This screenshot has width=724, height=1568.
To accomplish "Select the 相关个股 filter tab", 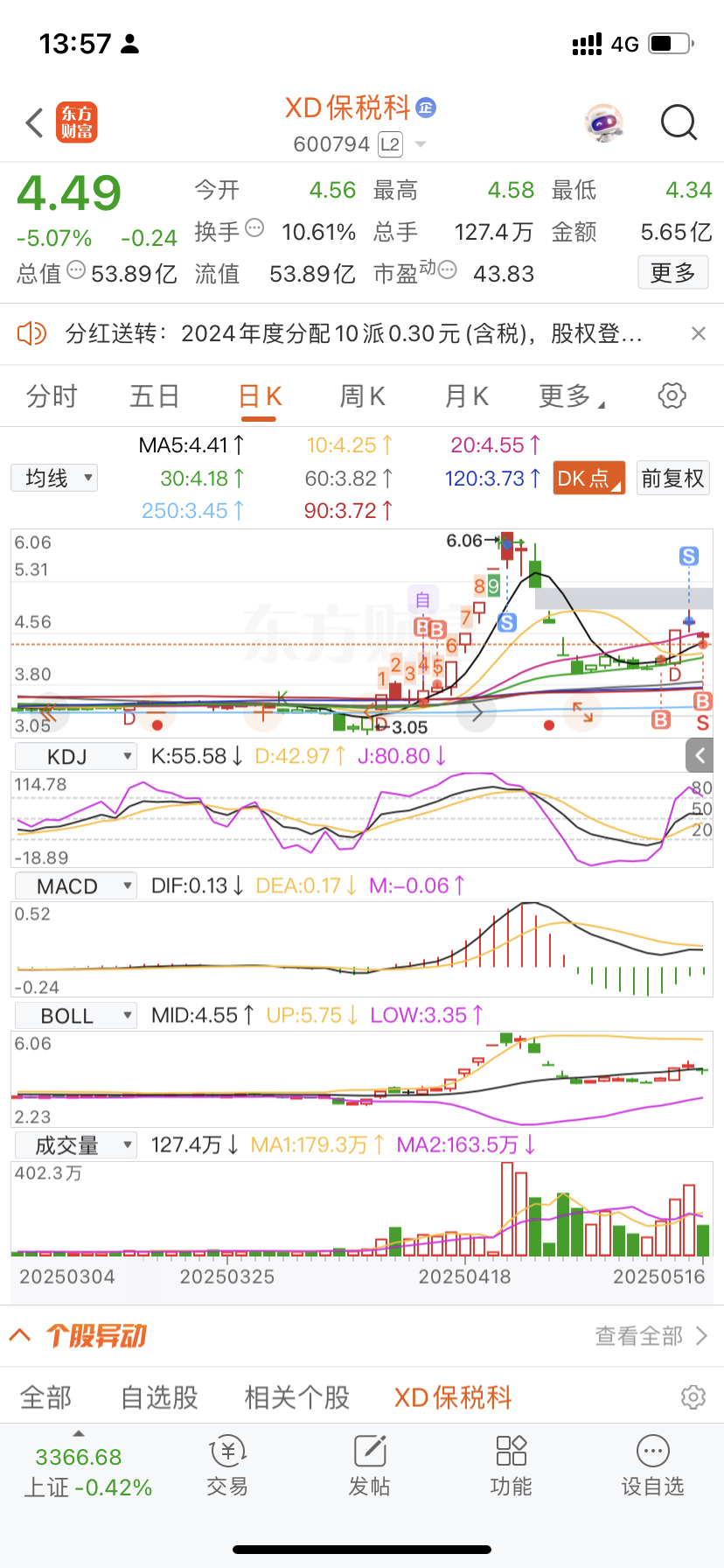I will [x=297, y=1397].
